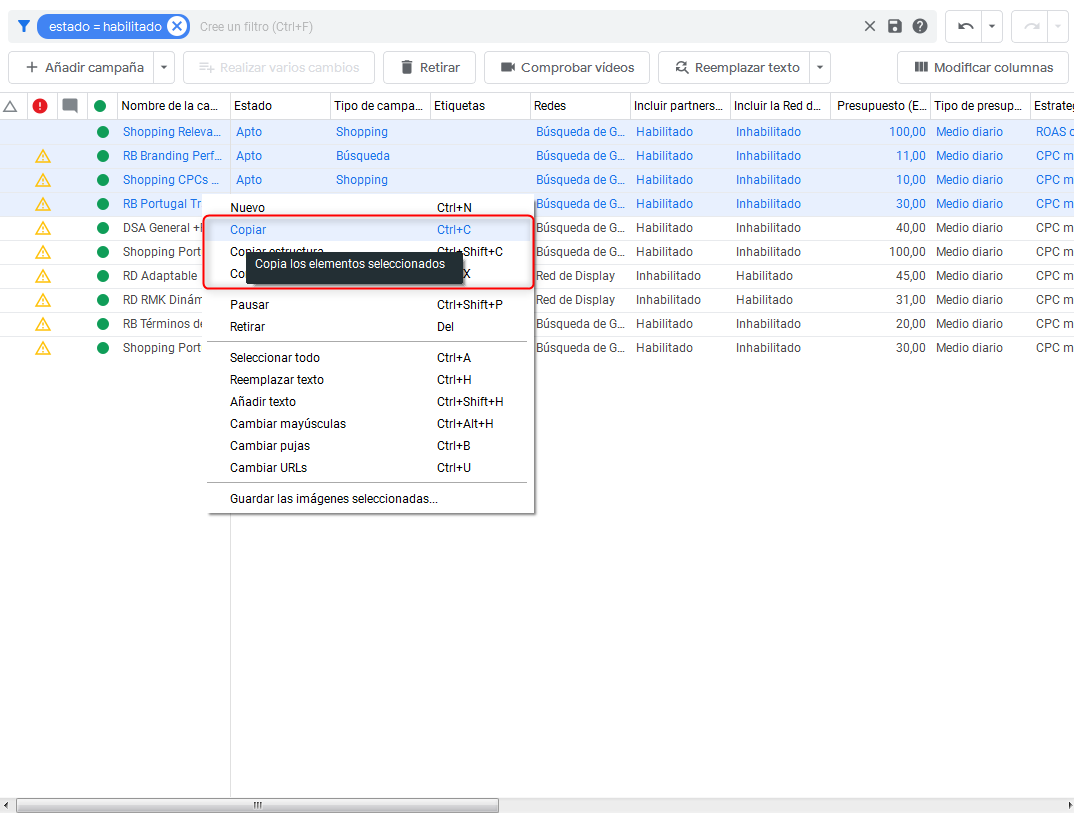Save the filter with the floppy icon
This screenshot has width=1074, height=813.
tap(895, 27)
